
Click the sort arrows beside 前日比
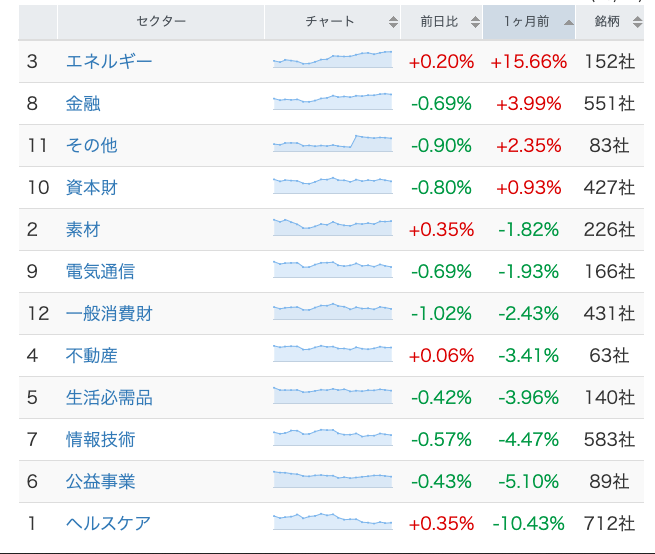click(475, 22)
